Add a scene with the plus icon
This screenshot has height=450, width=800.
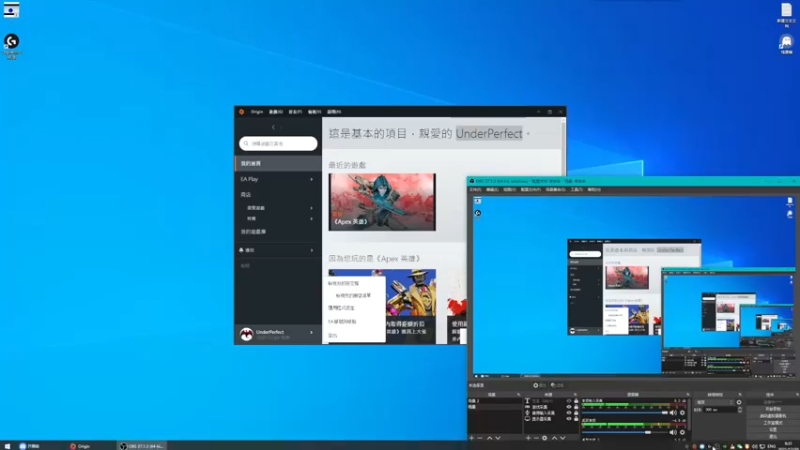[x=471, y=438]
